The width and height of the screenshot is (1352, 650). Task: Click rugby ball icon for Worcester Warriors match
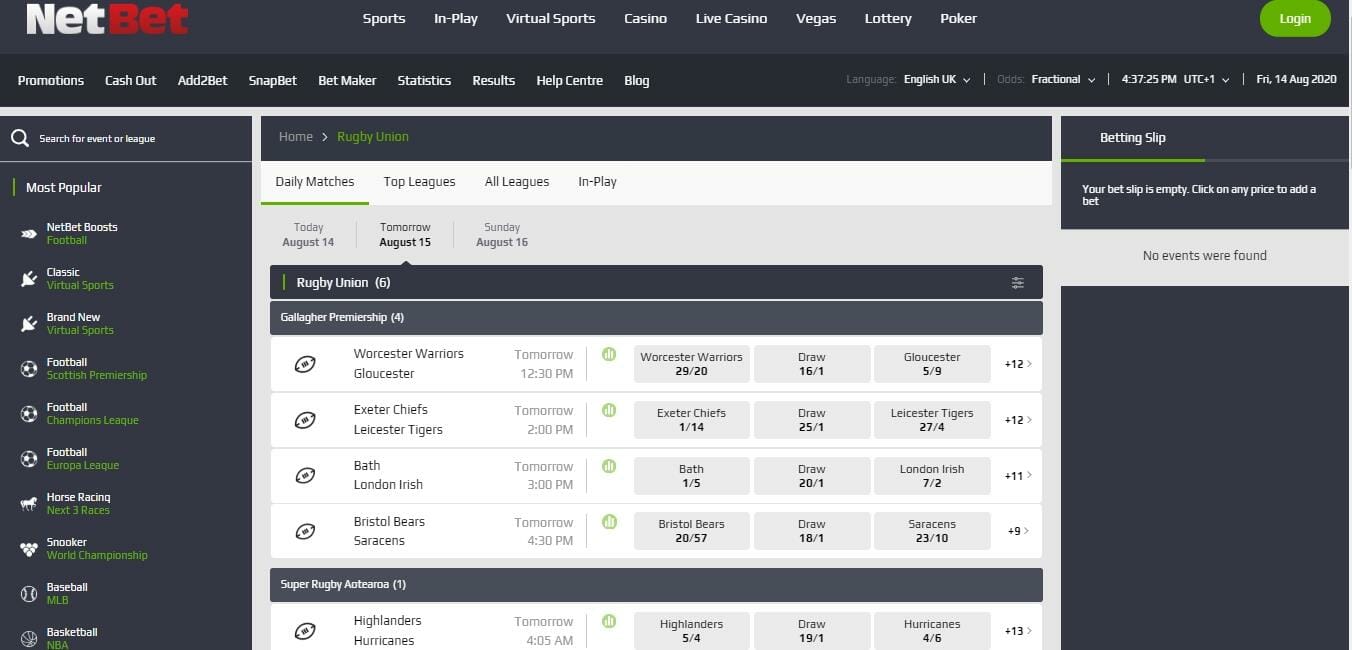305,364
